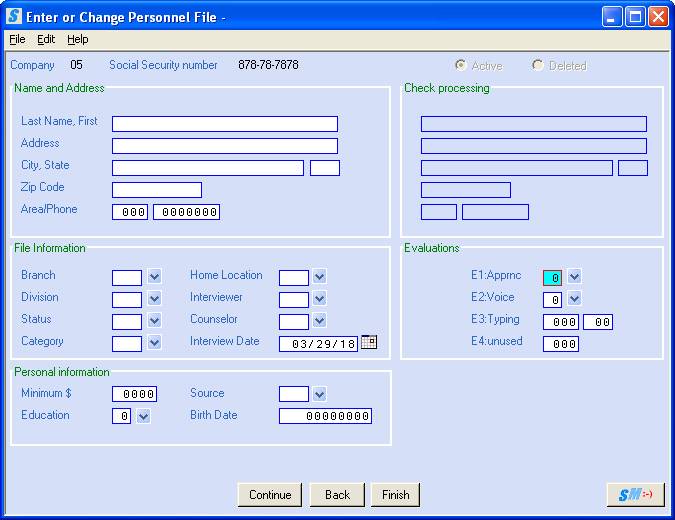Select the Active radio button
The height and width of the screenshot is (520, 675).
pos(461,65)
